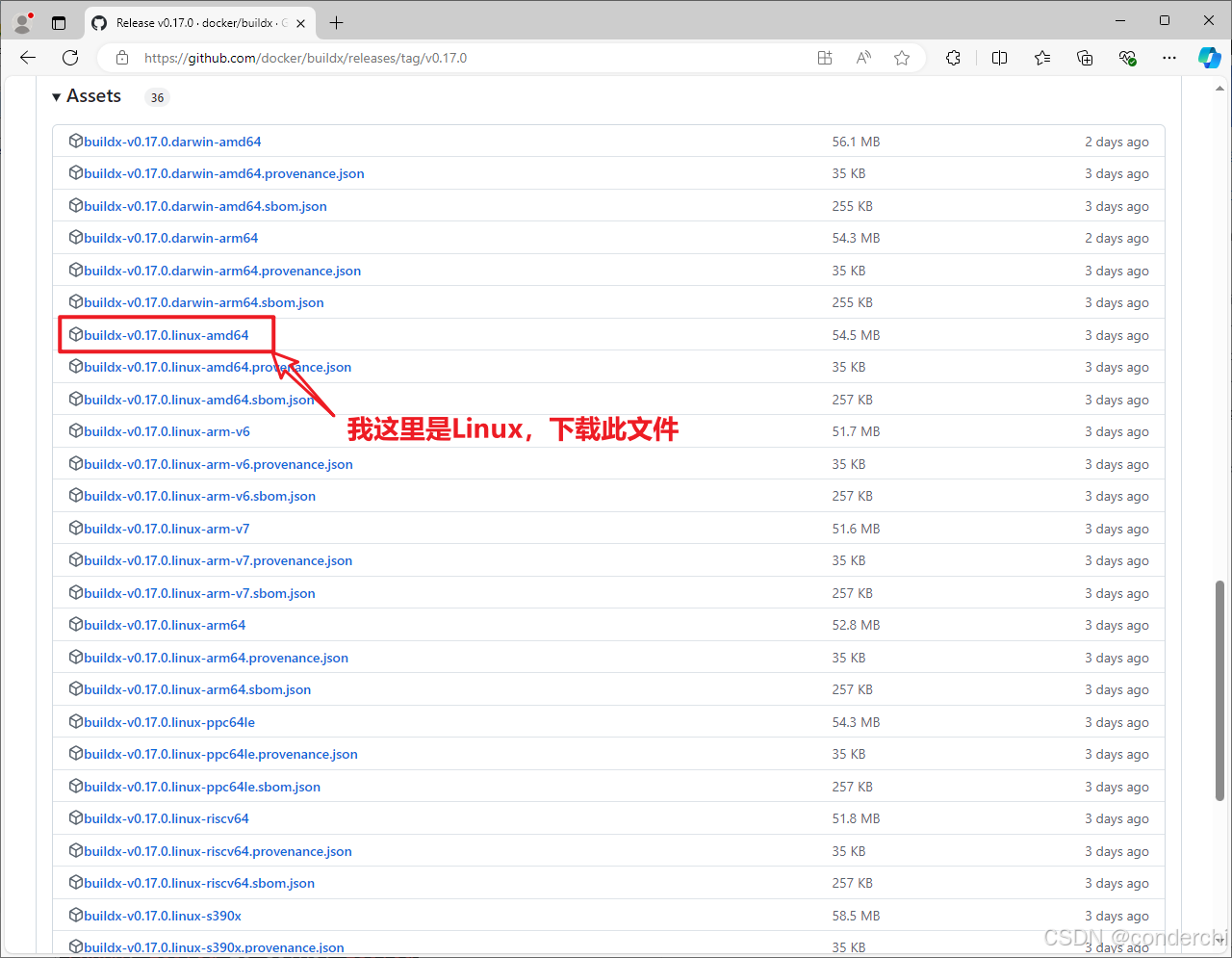1232x958 pixels.
Task: Click package icon beside buildx-v0.17.0.linux-arm-v7
Action: click(x=76, y=528)
